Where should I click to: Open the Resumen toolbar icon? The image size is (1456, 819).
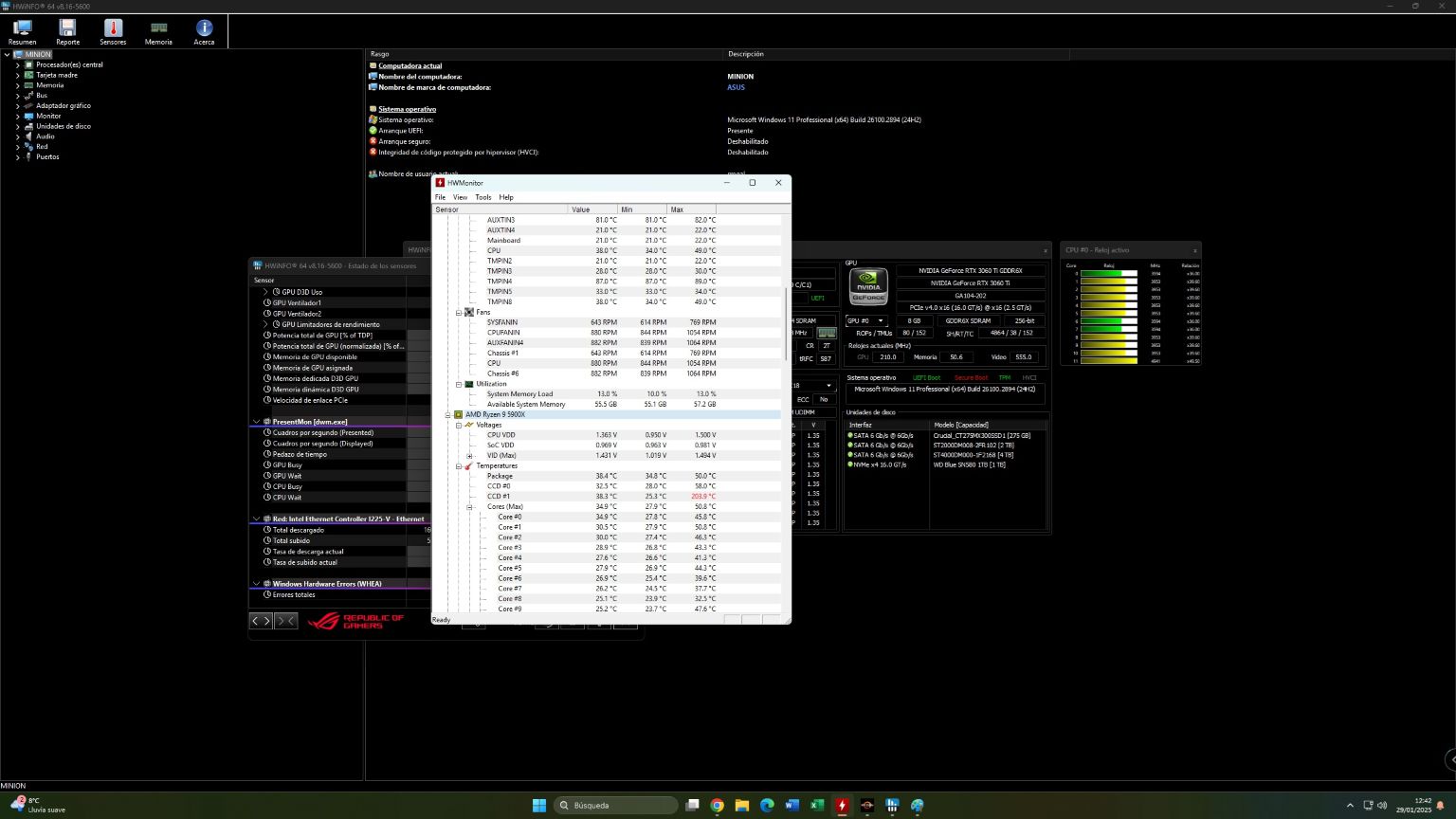(x=22, y=31)
